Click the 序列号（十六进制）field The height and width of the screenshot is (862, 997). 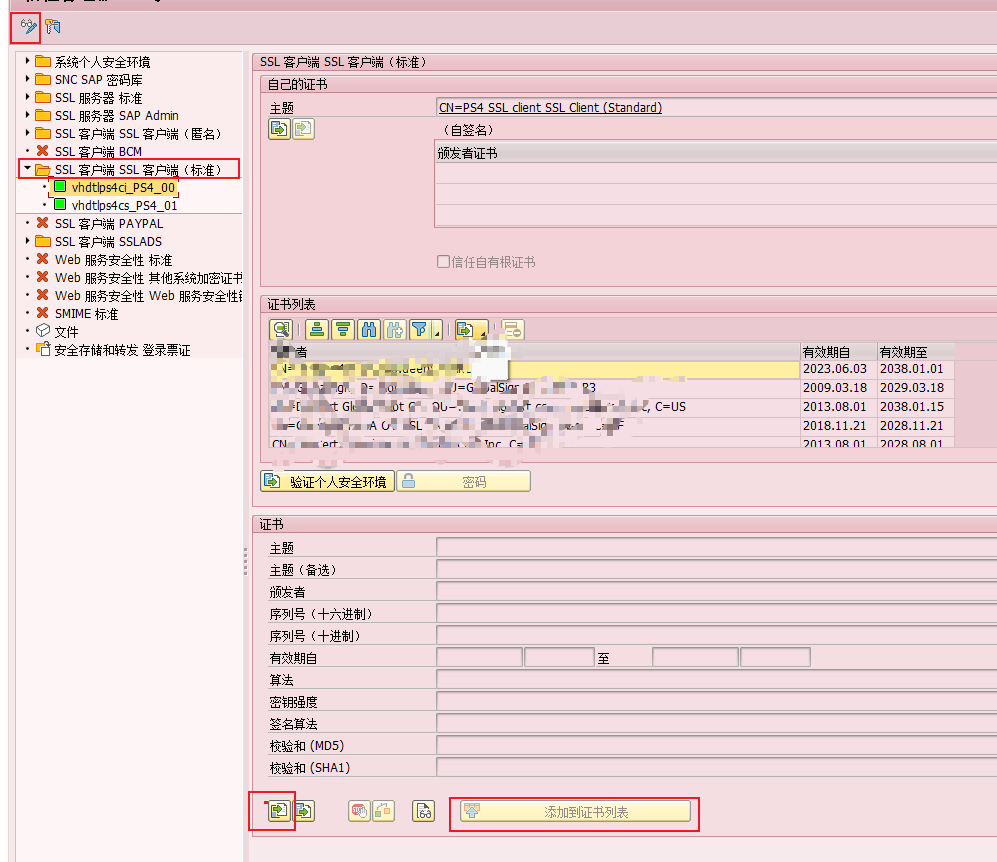pos(717,613)
